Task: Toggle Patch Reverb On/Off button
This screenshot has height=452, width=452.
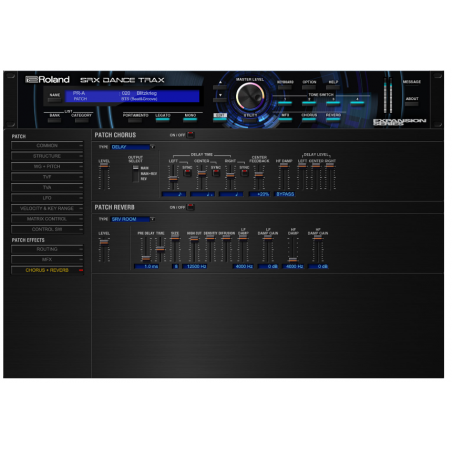Action: click(x=190, y=207)
